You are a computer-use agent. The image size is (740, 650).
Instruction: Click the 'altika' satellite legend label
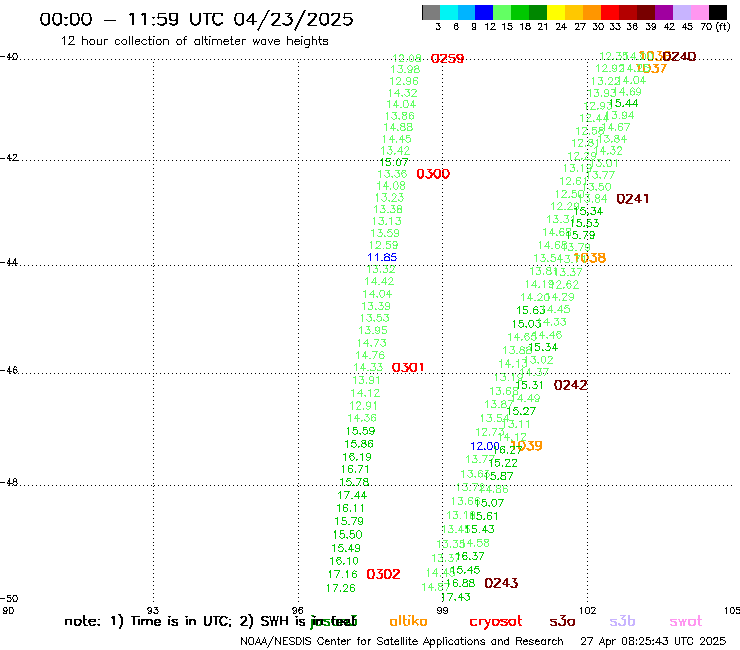409,621
